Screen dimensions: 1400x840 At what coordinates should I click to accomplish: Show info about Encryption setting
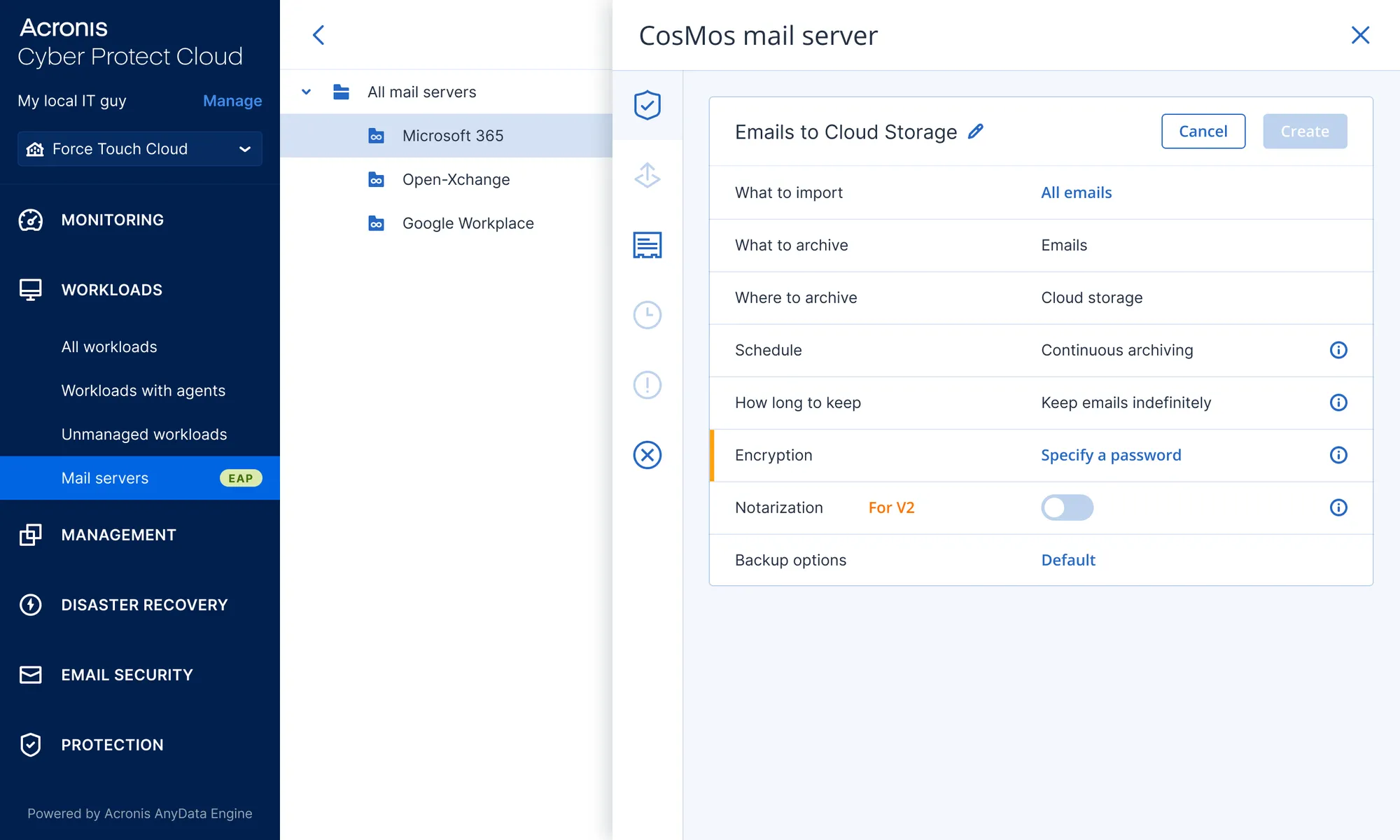pos(1338,455)
